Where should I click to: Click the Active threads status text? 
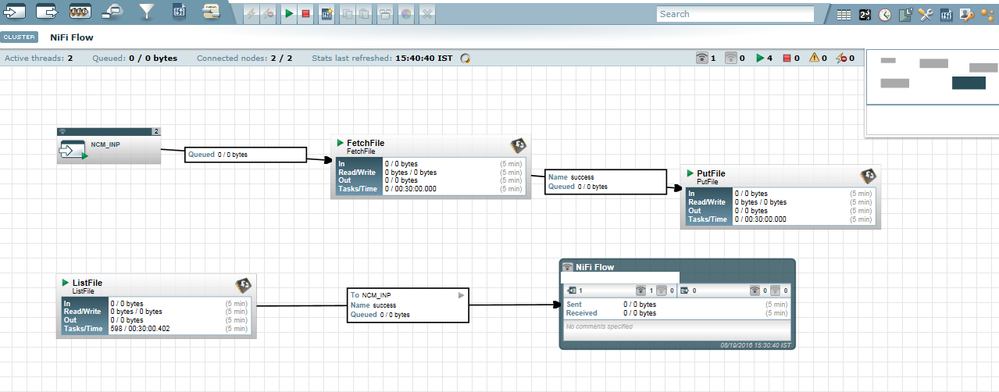38,58
